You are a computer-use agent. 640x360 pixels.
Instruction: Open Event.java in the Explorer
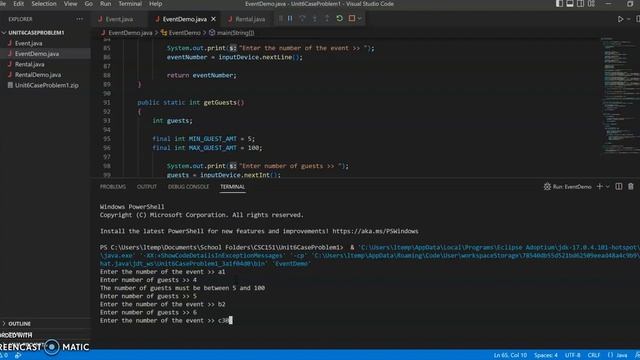[28, 43]
